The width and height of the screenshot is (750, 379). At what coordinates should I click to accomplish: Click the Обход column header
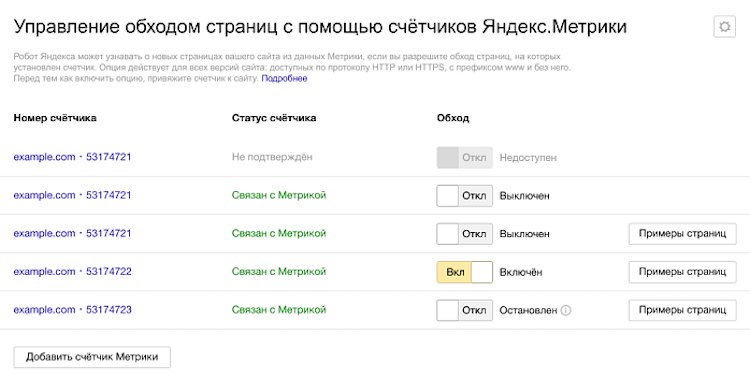(452, 118)
